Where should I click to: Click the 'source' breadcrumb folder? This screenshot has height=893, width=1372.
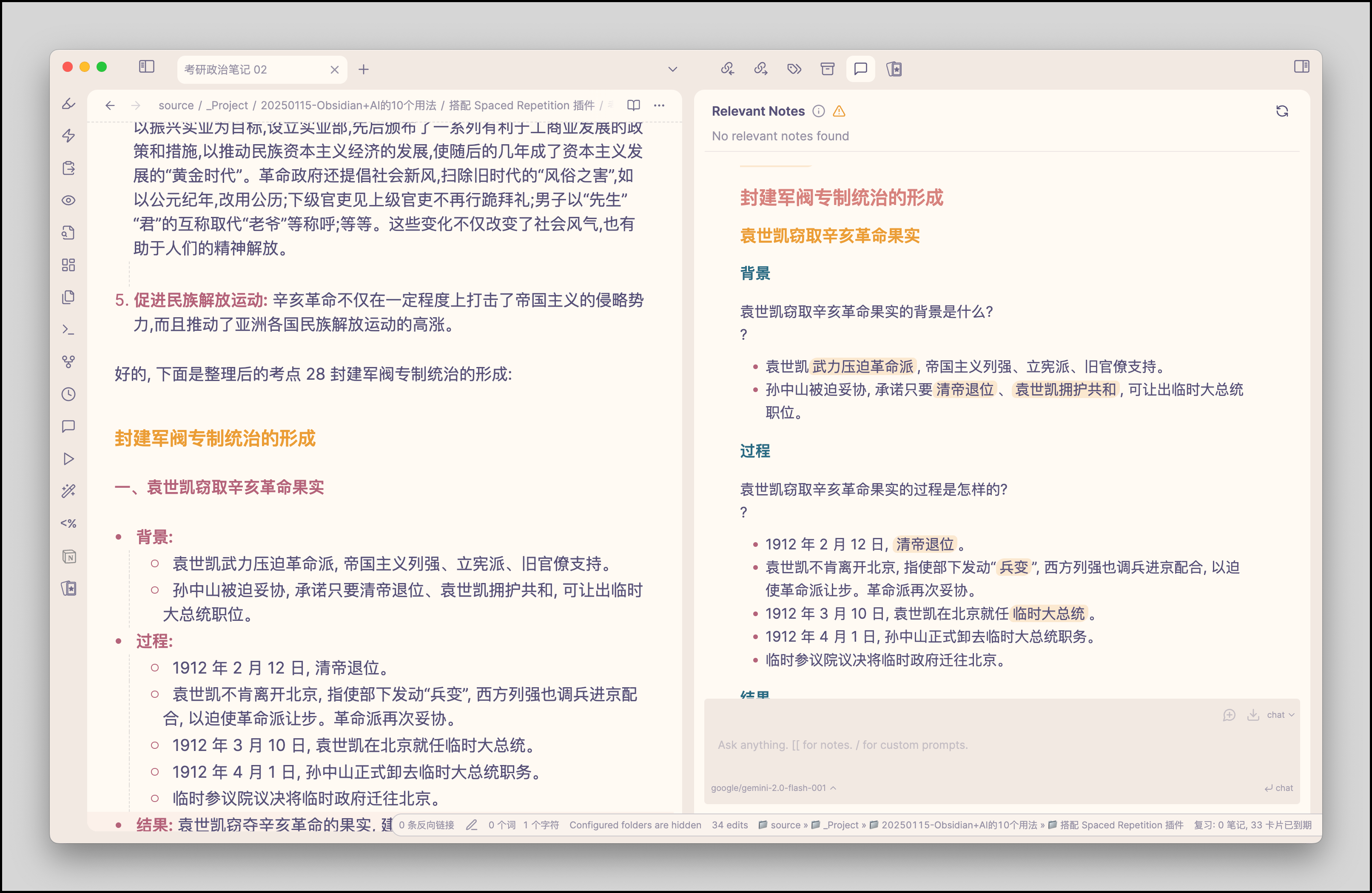(176, 105)
